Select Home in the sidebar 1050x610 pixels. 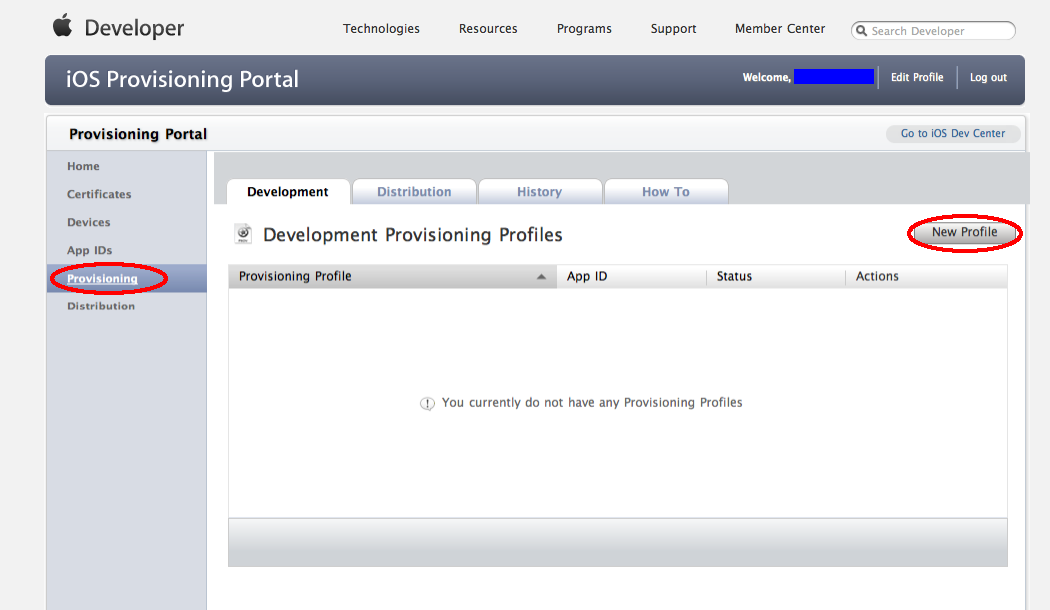pos(83,166)
